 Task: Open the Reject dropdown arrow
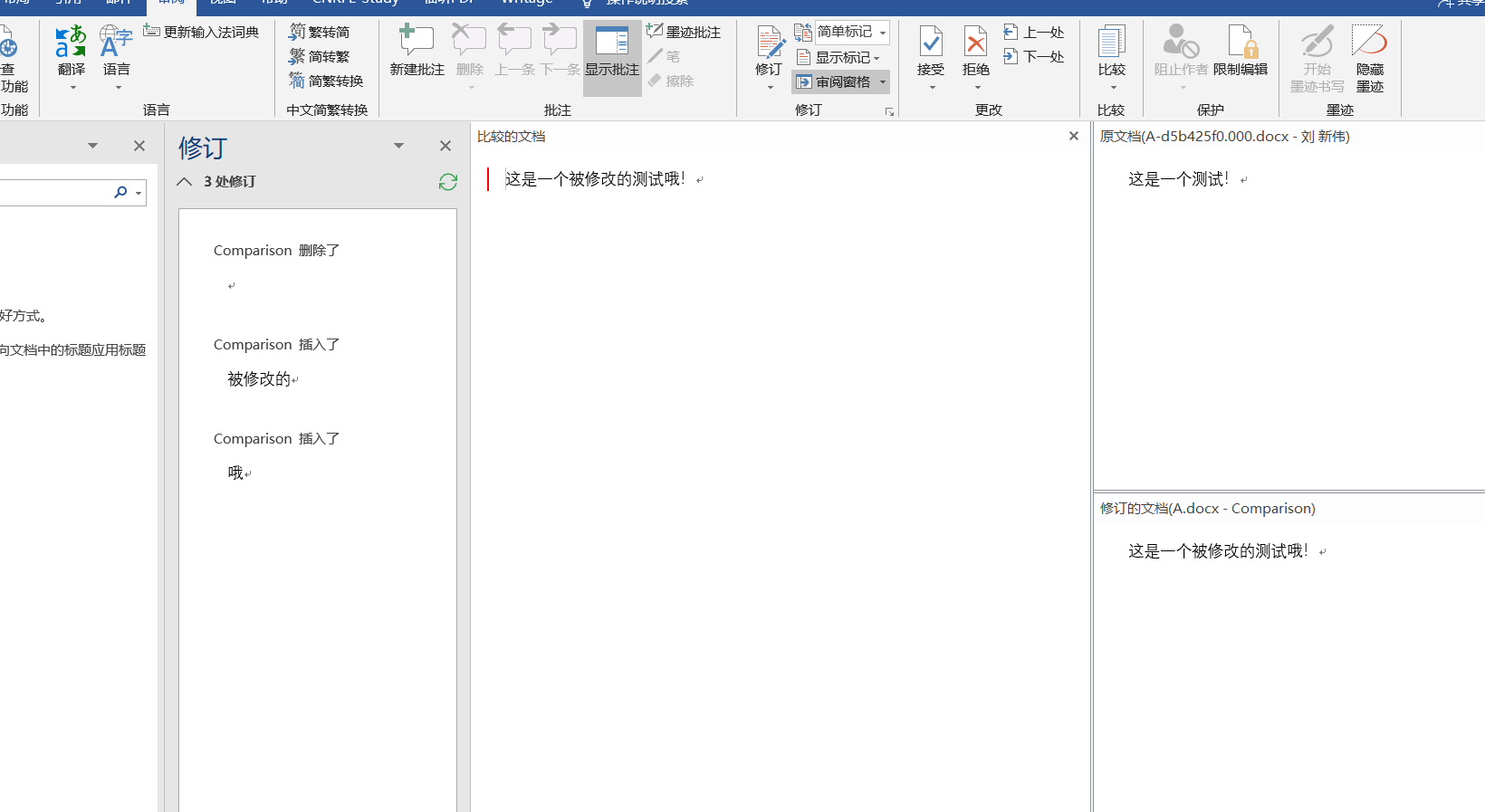point(978,88)
